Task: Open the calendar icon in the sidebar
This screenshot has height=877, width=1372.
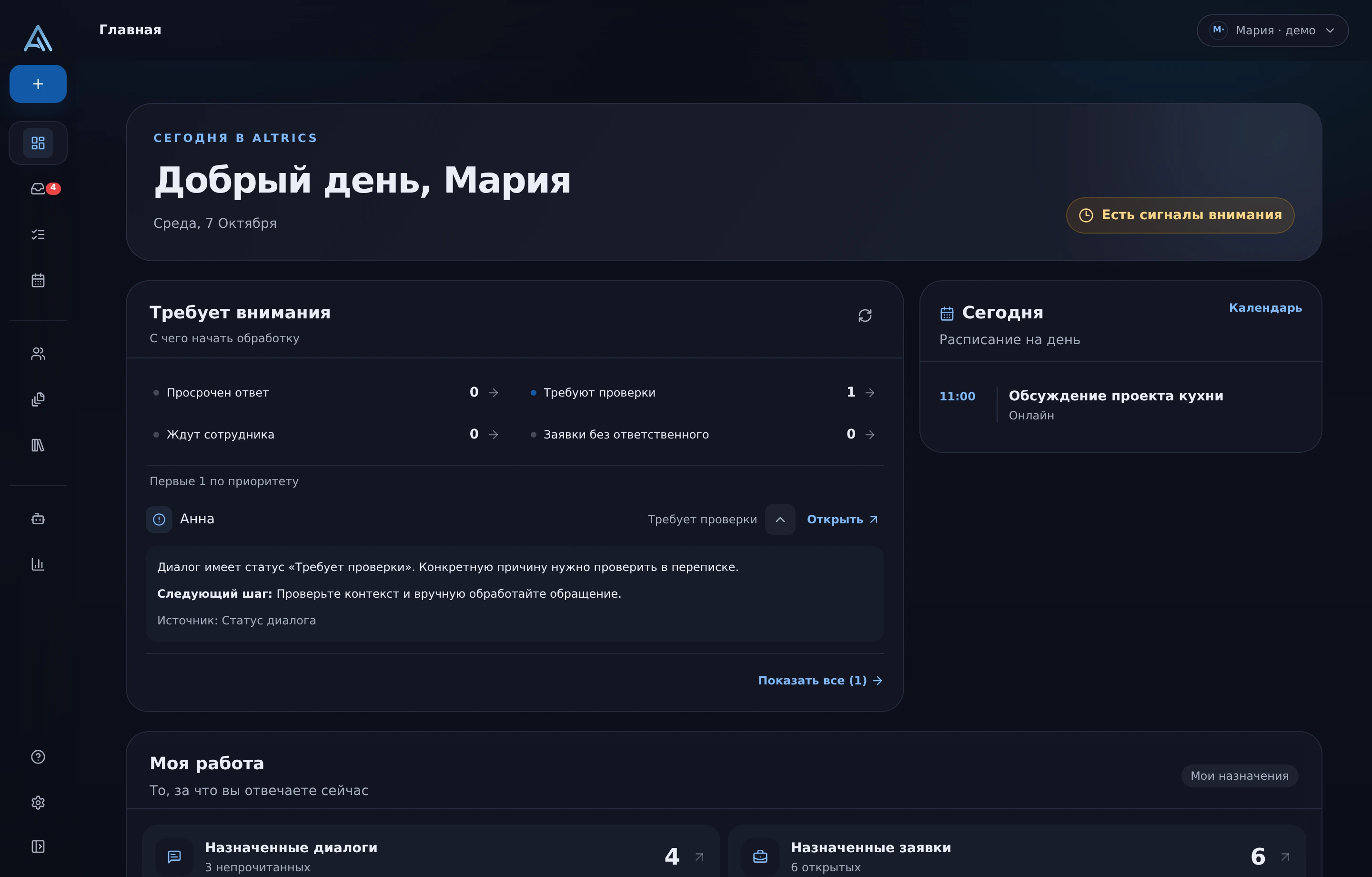Action: pyautogui.click(x=38, y=280)
